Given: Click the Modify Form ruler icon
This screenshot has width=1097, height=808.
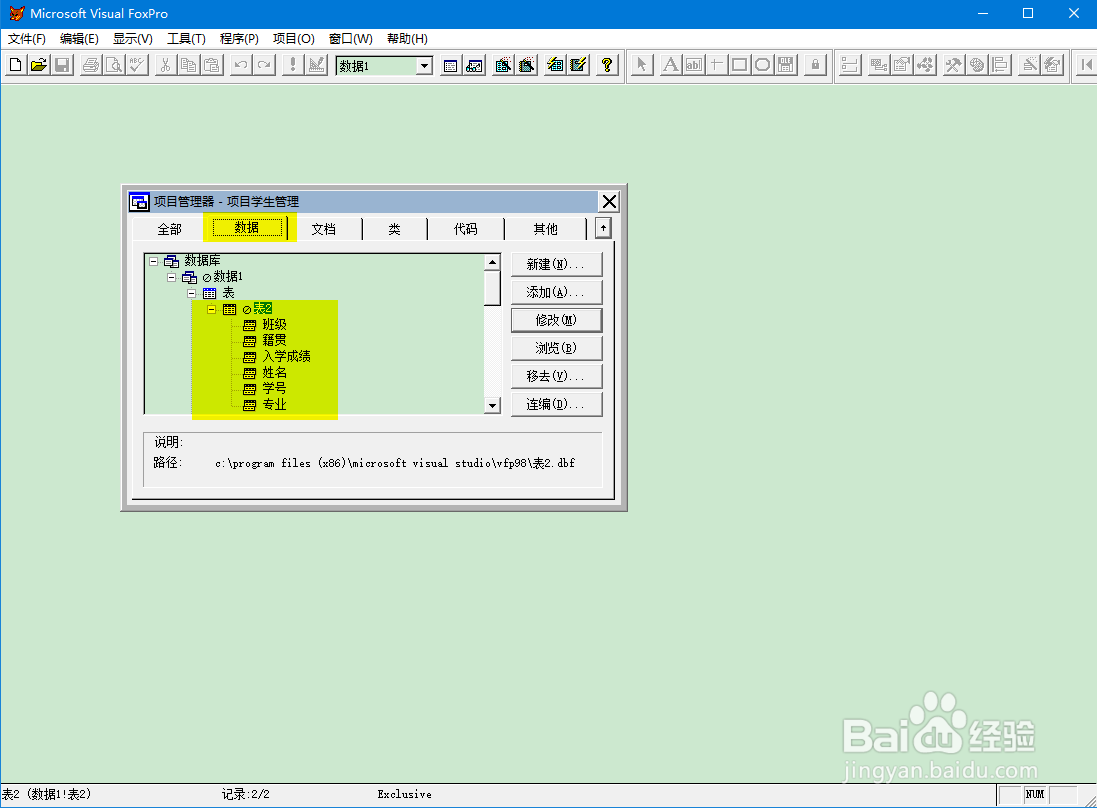Looking at the screenshot, I should pyautogui.click(x=316, y=65).
